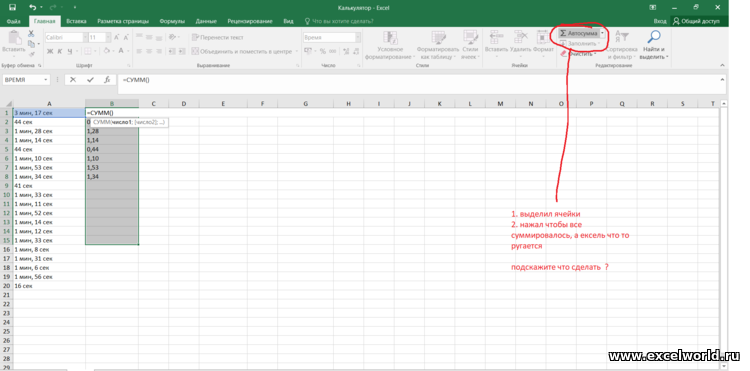Viewport: 750px width, 371px height.
Task: Toggle Перенести текст wrap text
Action: [218, 37]
